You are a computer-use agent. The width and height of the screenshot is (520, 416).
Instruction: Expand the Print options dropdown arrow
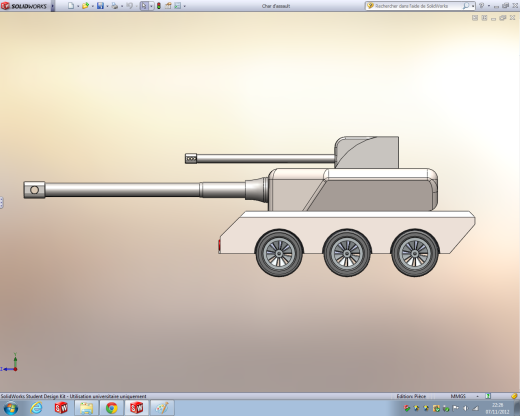coord(122,6)
